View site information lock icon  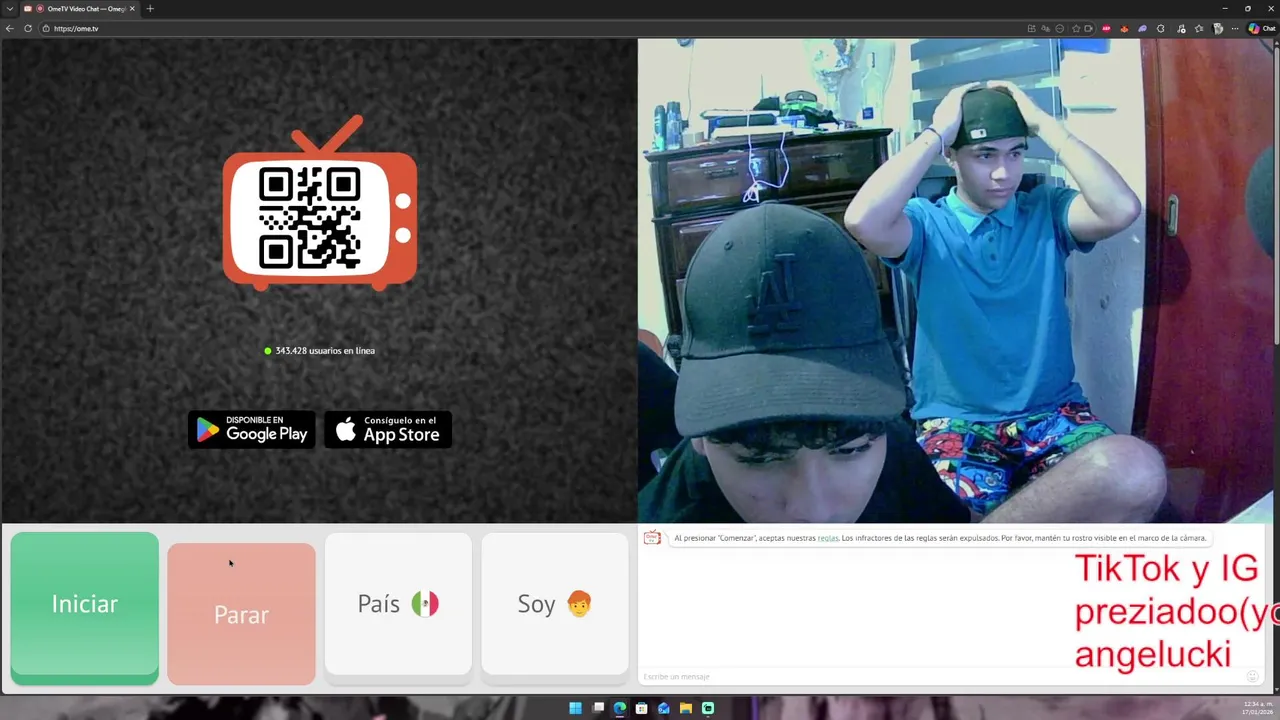pos(46,29)
